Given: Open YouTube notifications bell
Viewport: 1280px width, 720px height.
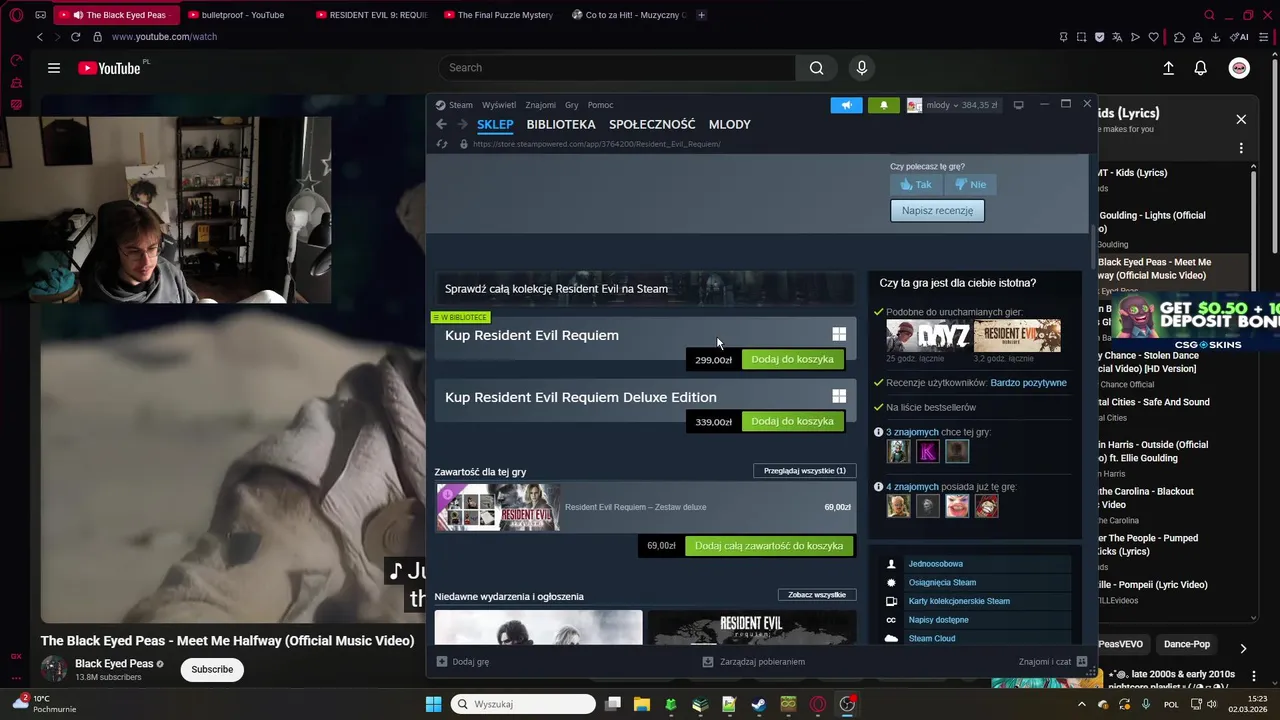Looking at the screenshot, I should click(1201, 68).
